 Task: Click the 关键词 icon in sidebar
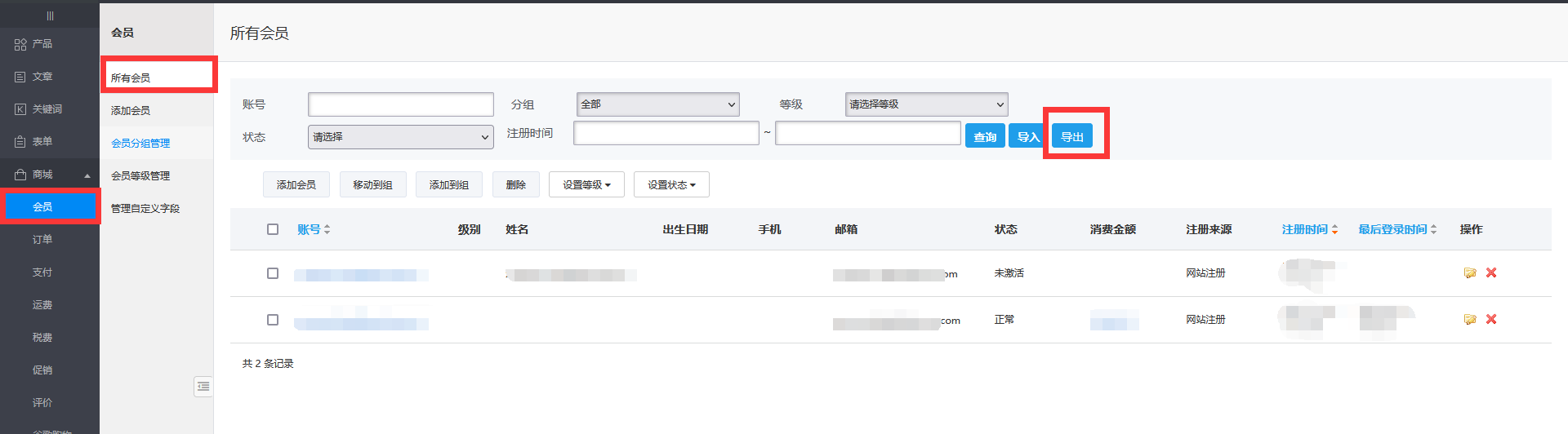(20, 109)
